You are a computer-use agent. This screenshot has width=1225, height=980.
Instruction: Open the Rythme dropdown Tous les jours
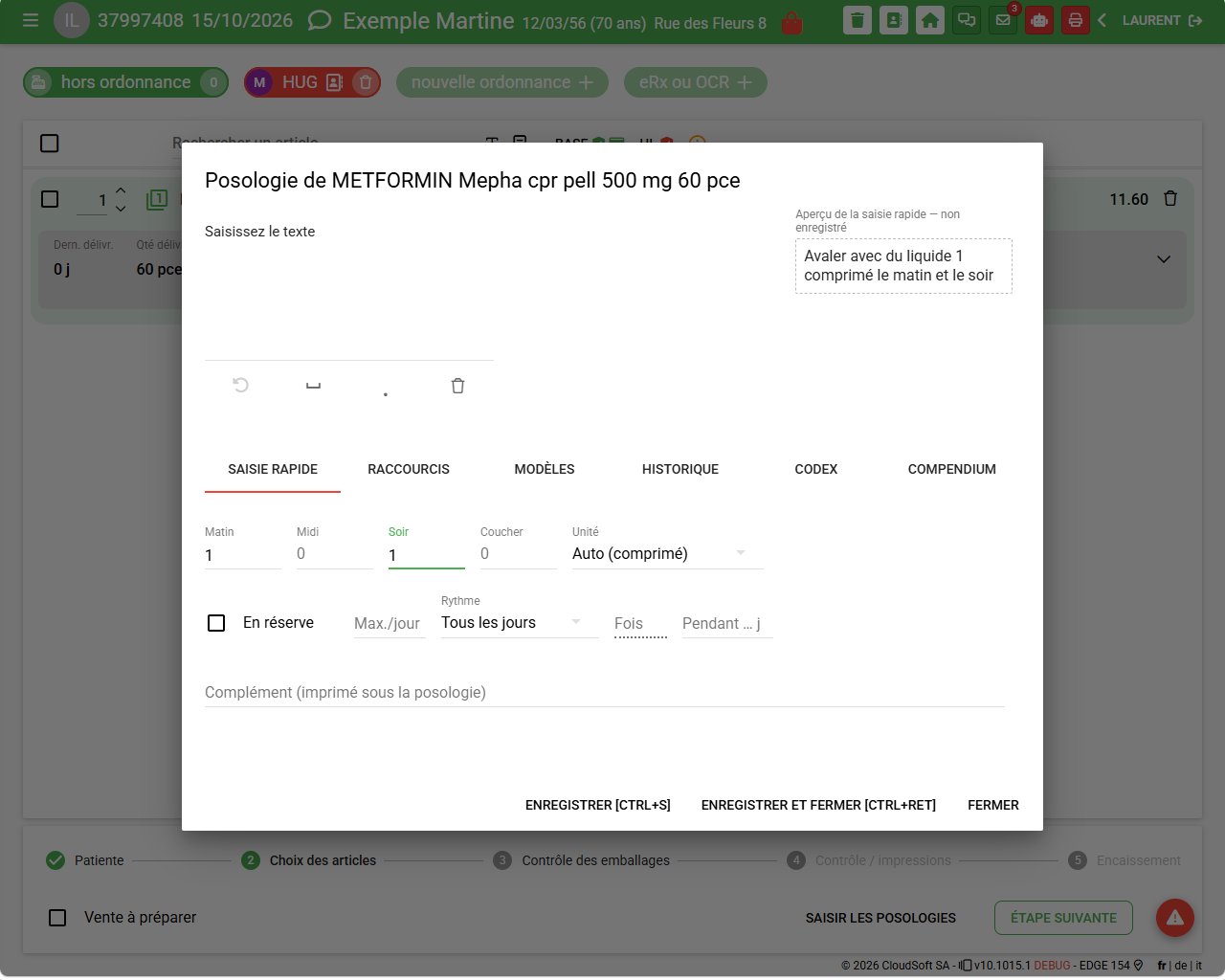pyautogui.click(x=520, y=623)
